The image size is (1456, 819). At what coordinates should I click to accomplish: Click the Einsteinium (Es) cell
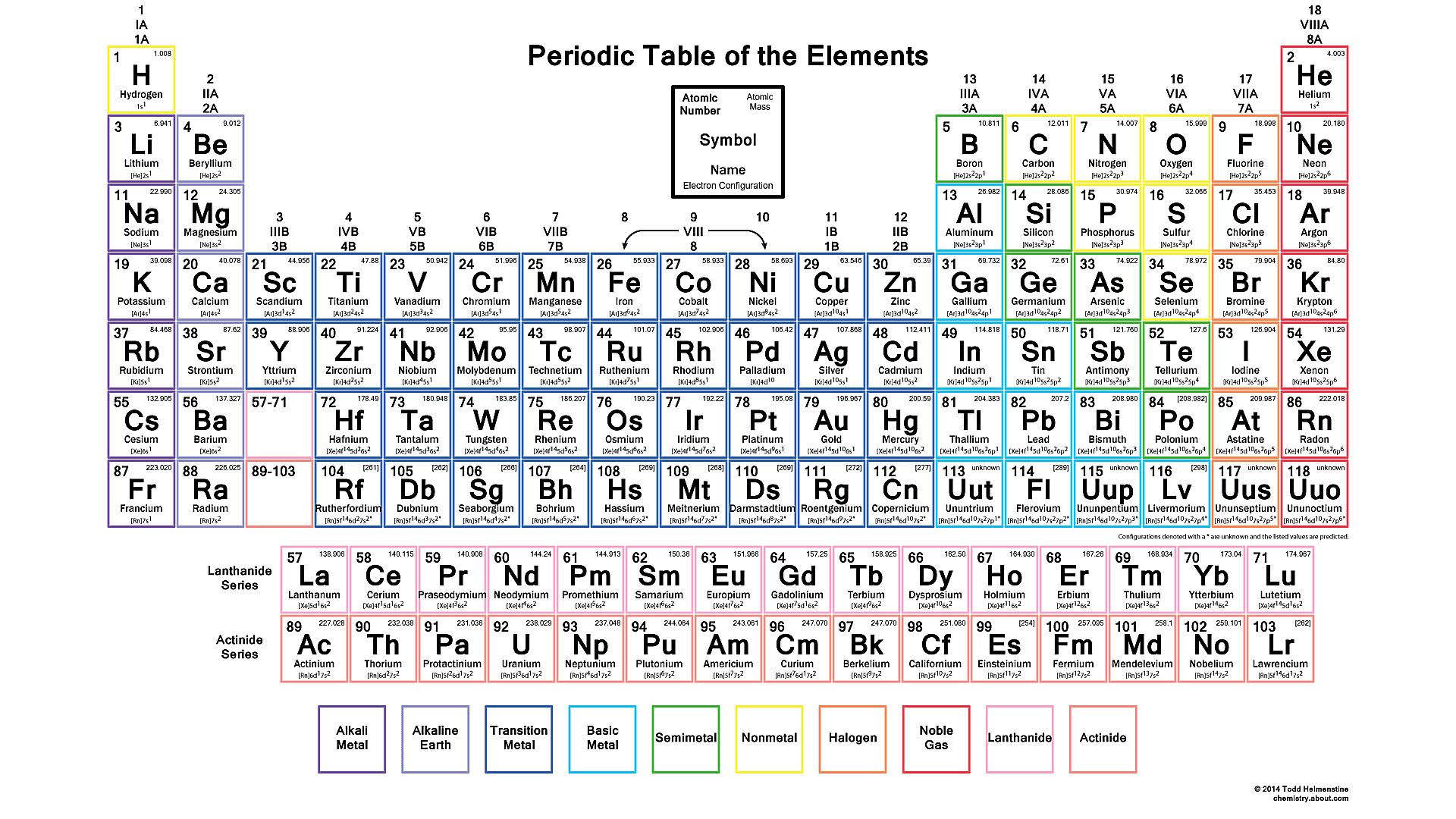[x=1004, y=649]
